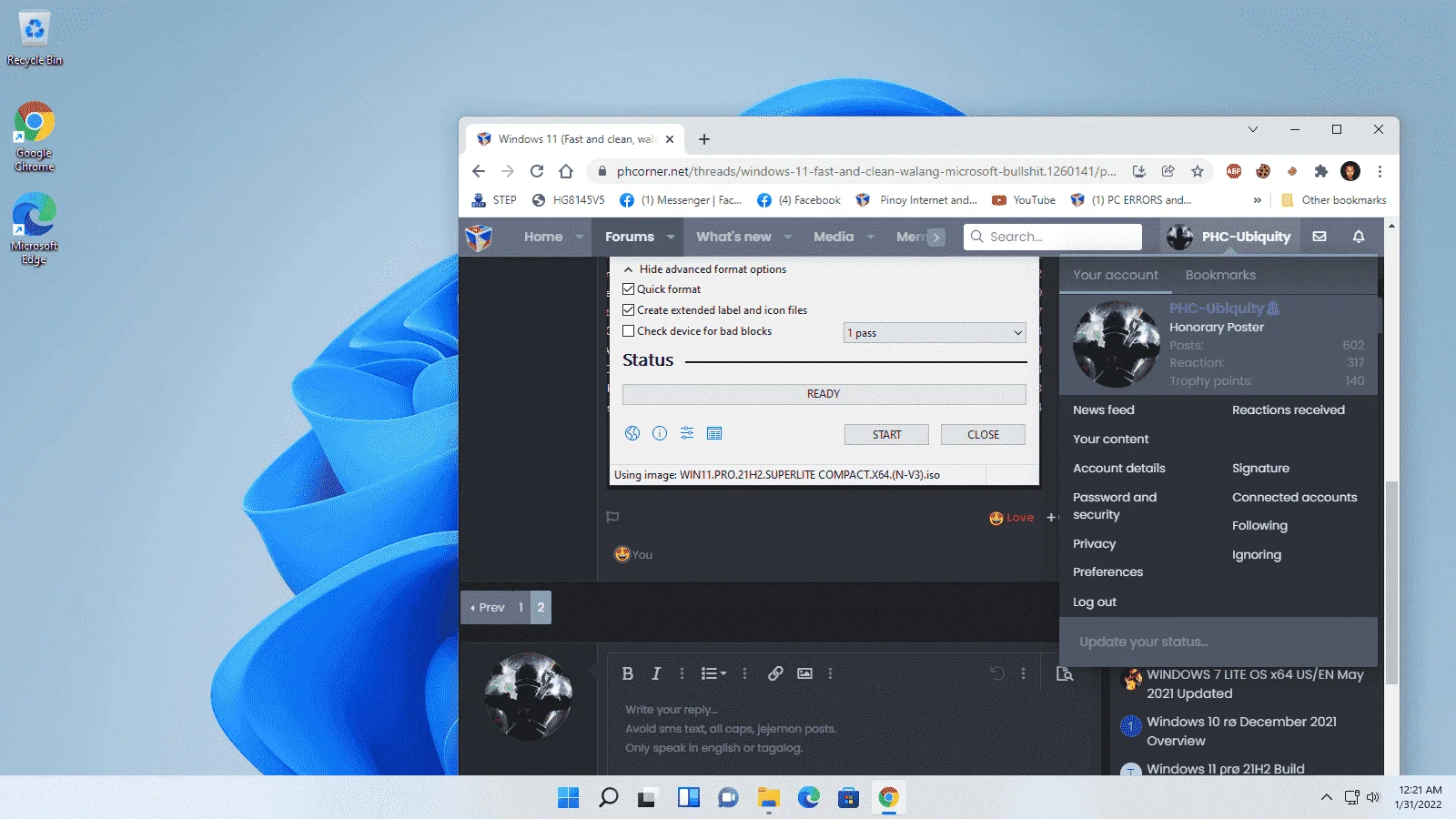Click the PHCorner search field
1456x819 pixels.
coord(1053,237)
